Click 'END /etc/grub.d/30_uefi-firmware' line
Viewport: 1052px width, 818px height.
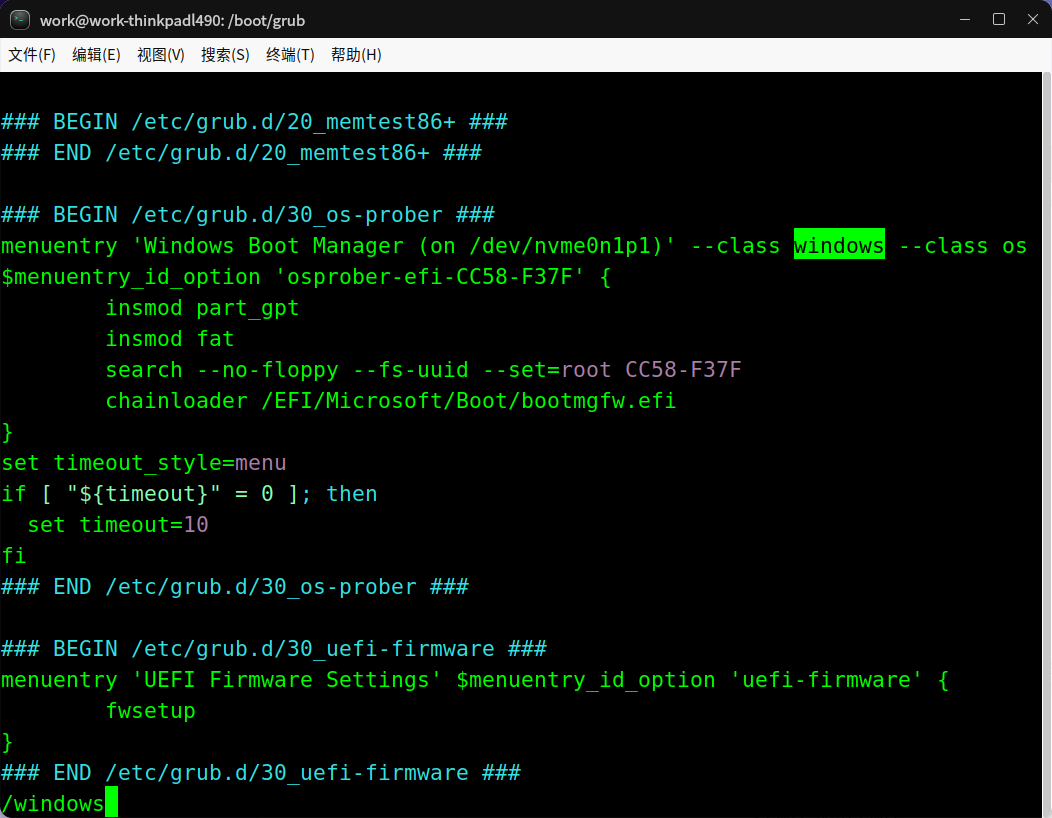261,772
